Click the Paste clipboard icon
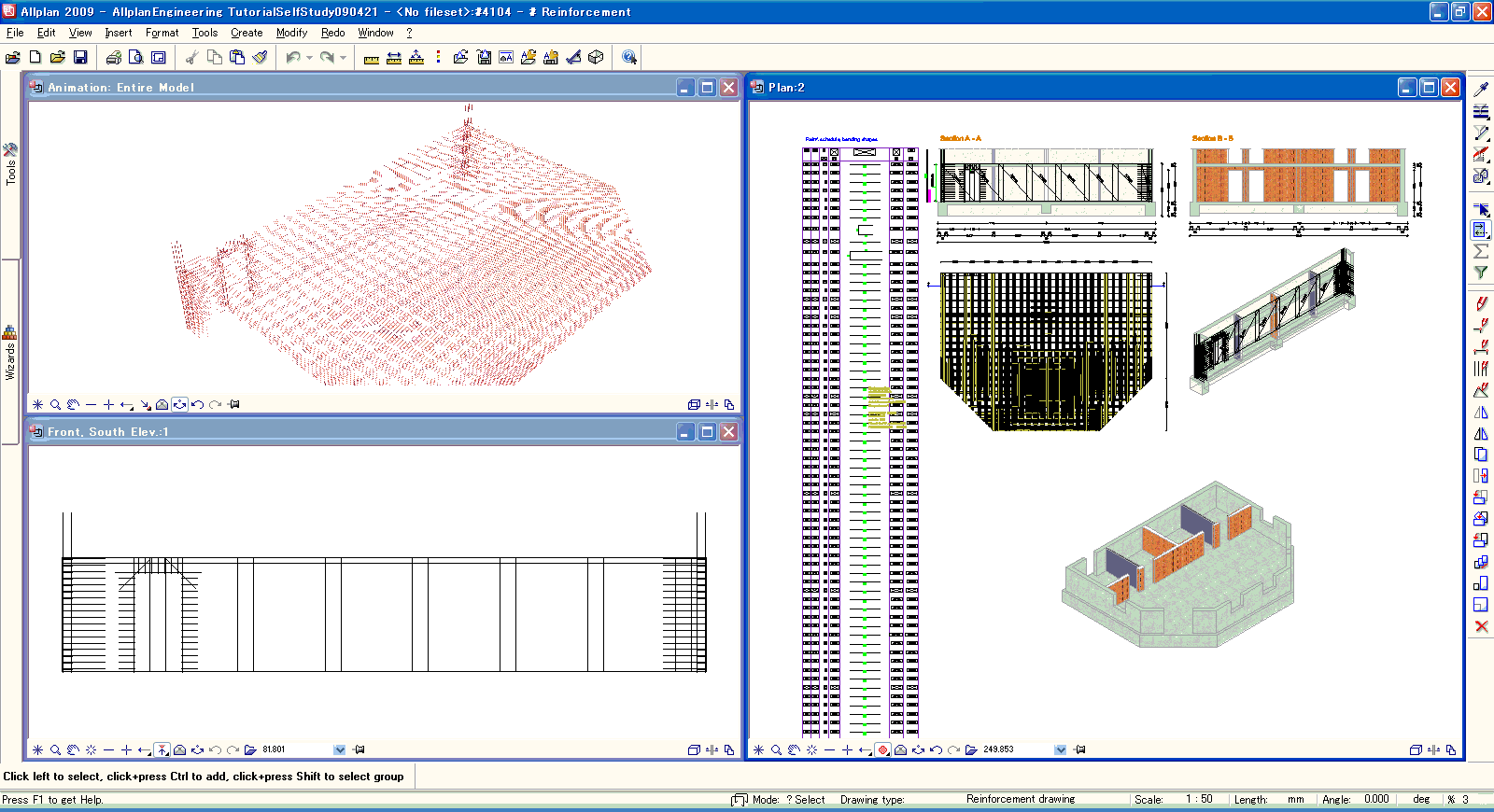The width and height of the screenshot is (1494, 812). click(237, 58)
